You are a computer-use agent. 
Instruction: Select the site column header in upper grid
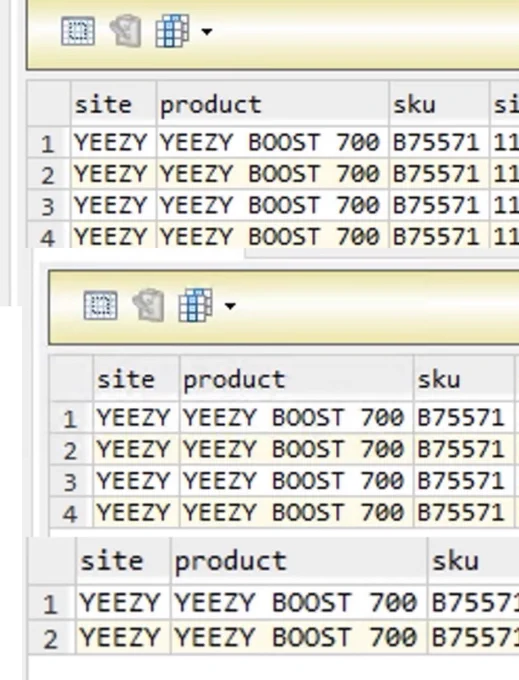(x=113, y=104)
